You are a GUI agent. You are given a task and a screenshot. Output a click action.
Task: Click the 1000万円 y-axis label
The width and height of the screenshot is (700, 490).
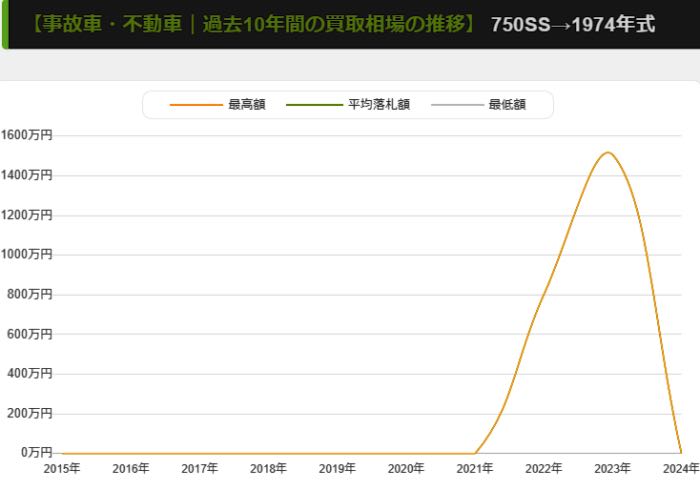click(x=26, y=254)
